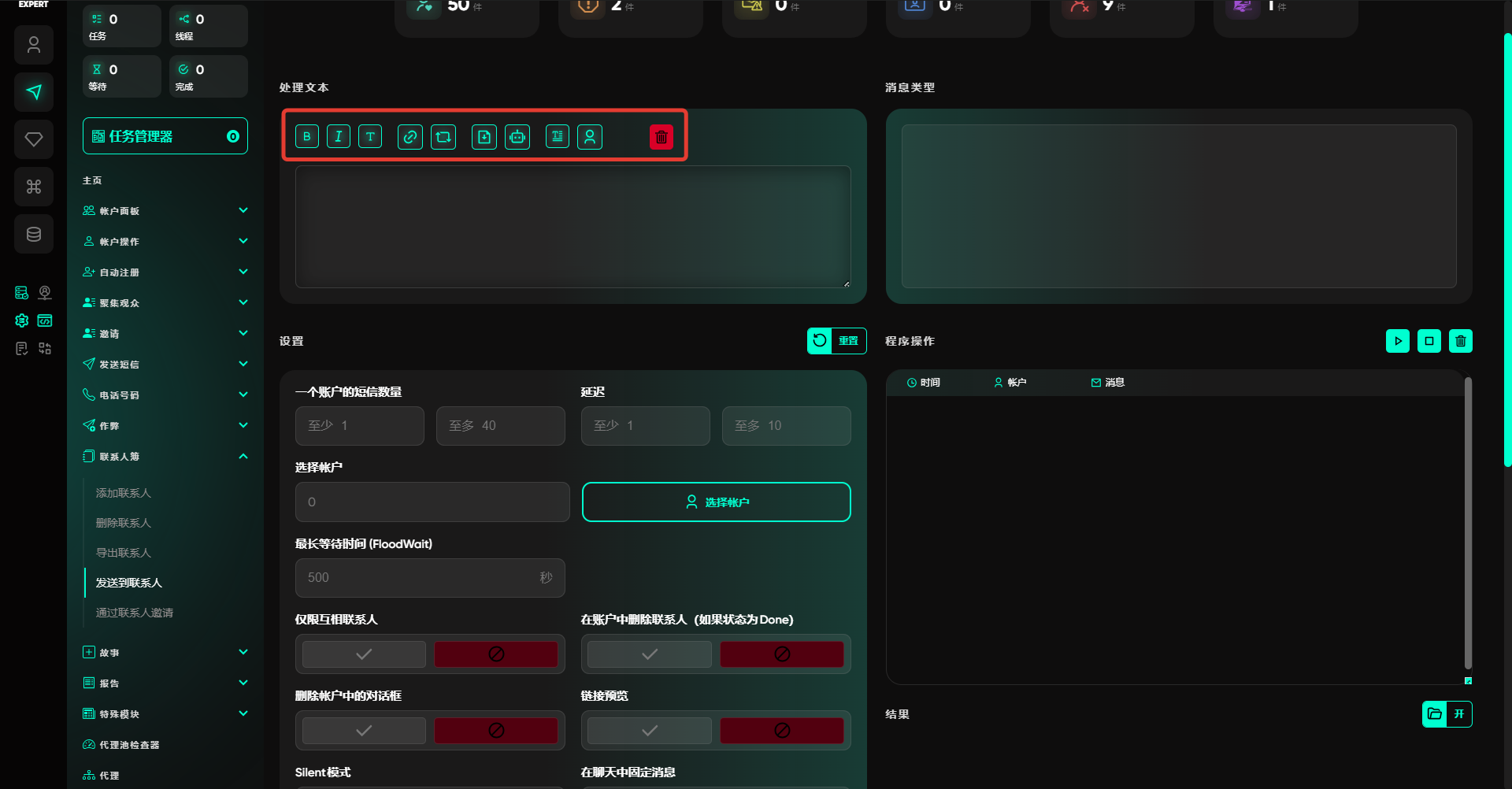
Task: Click the stop button in program operations
Action: (1429, 341)
